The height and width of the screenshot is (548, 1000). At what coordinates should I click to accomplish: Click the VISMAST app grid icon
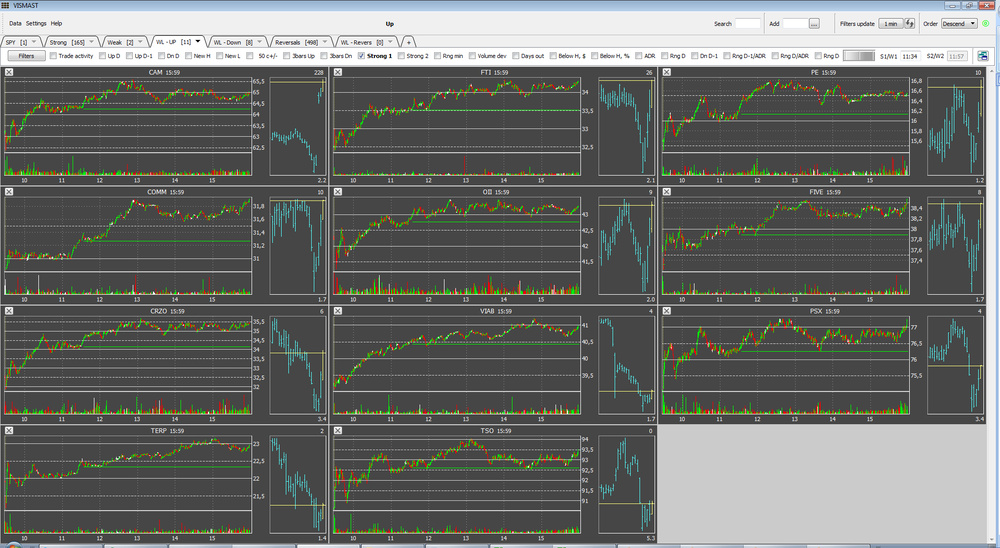5,5
